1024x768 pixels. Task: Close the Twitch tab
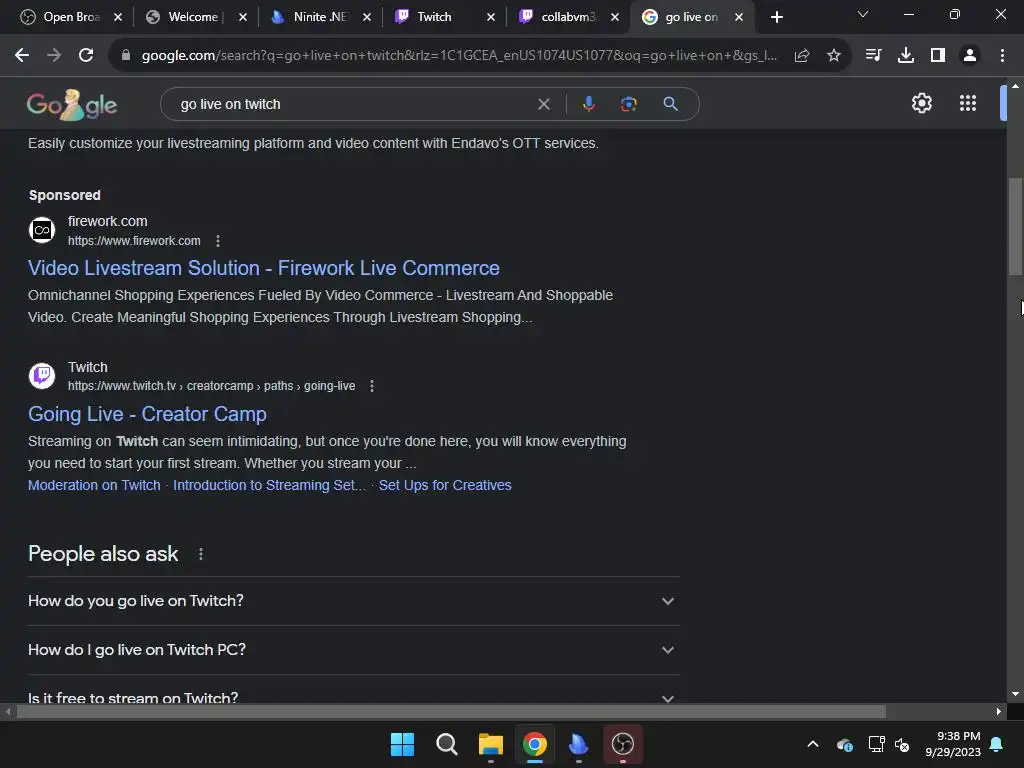pos(491,17)
